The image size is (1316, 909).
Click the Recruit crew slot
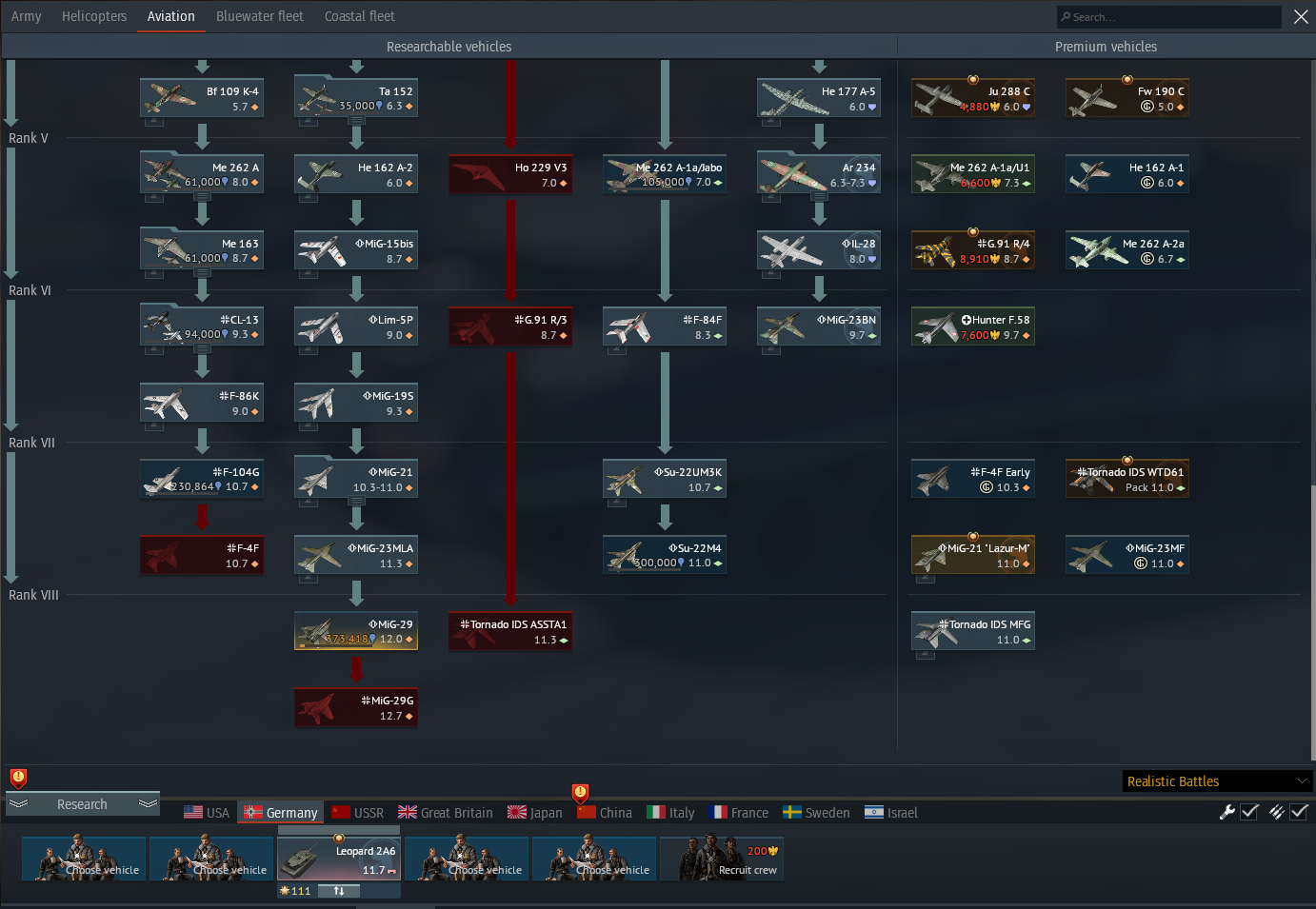[x=722, y=859]
